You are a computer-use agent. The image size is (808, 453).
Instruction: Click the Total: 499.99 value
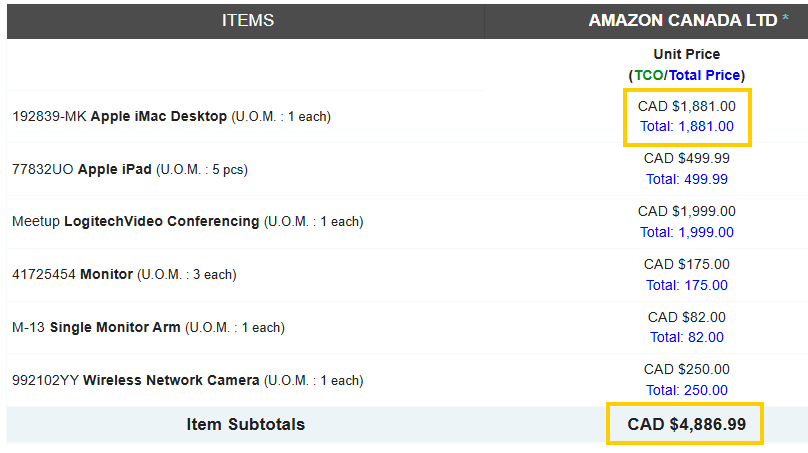[686, 179]
